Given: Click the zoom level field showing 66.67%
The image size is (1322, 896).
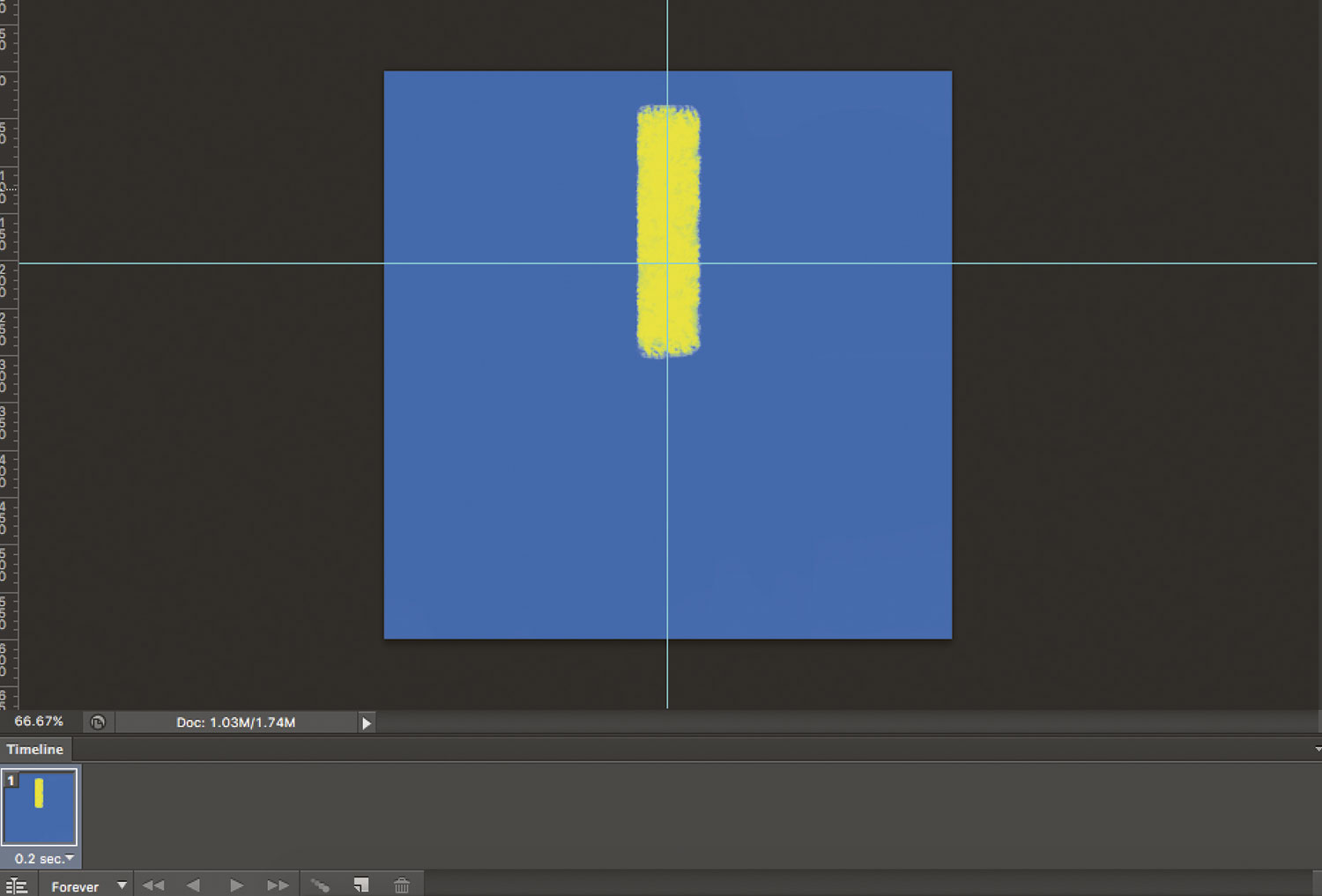Looking at the screenshot, I should pyautogui.click(x=39, y=722).
